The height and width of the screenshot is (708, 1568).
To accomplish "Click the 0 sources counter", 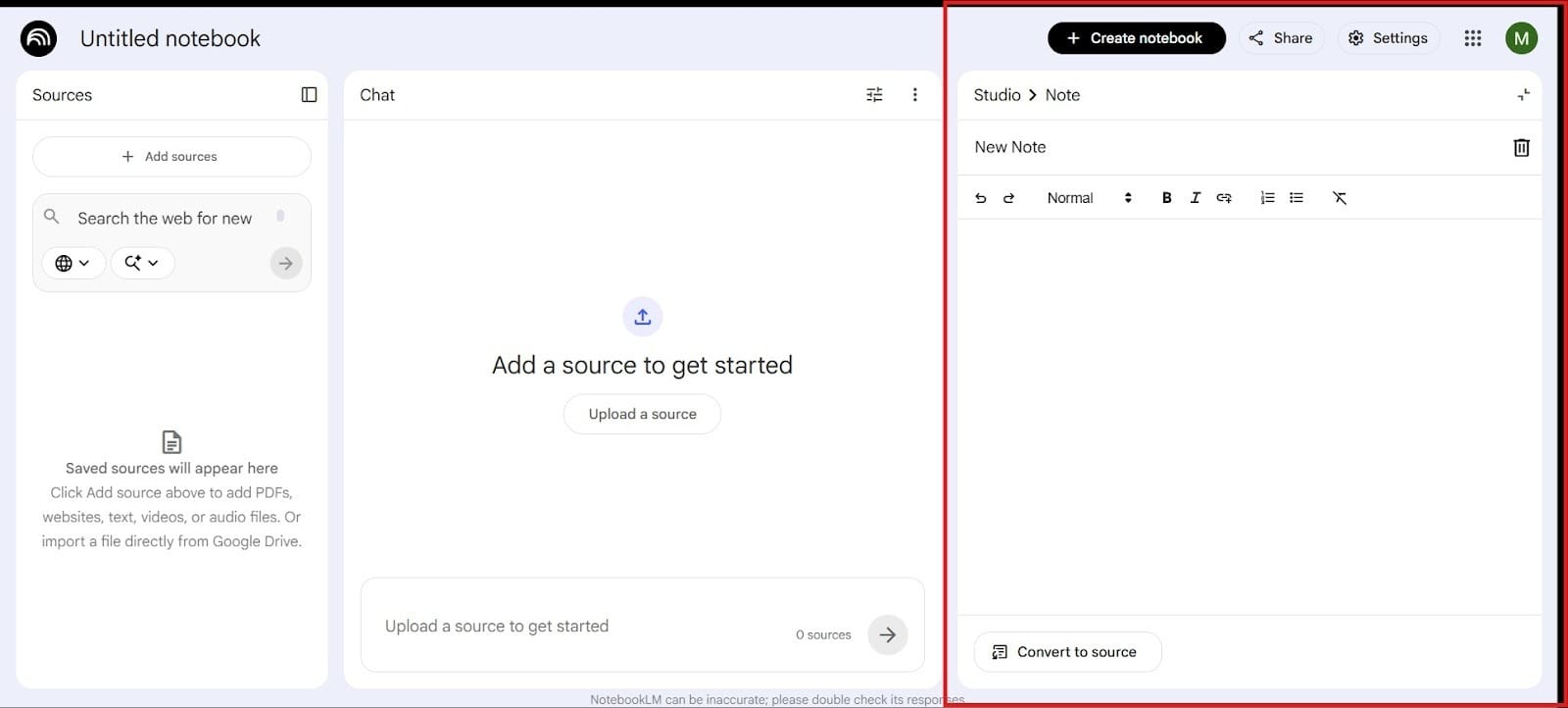I will [823, 635].
